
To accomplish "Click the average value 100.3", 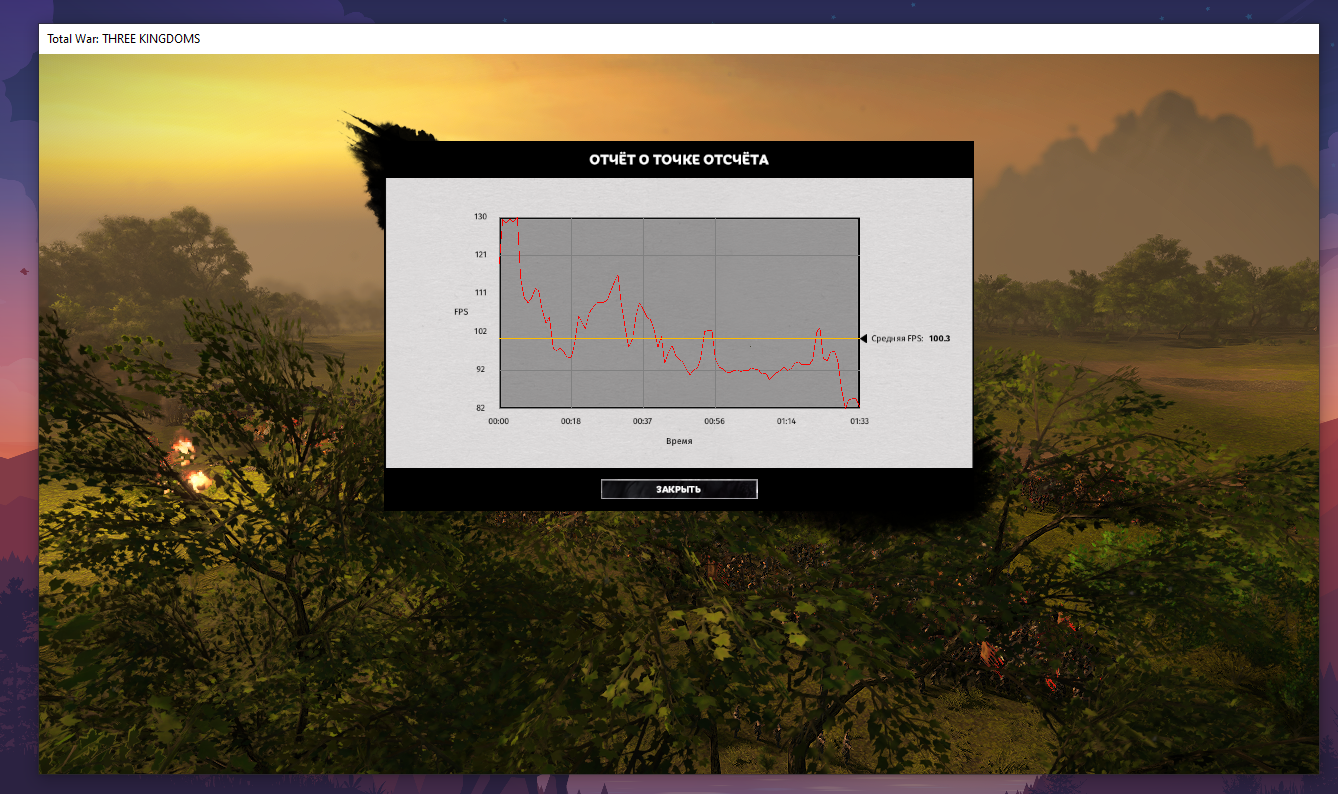I will (939, 339).
